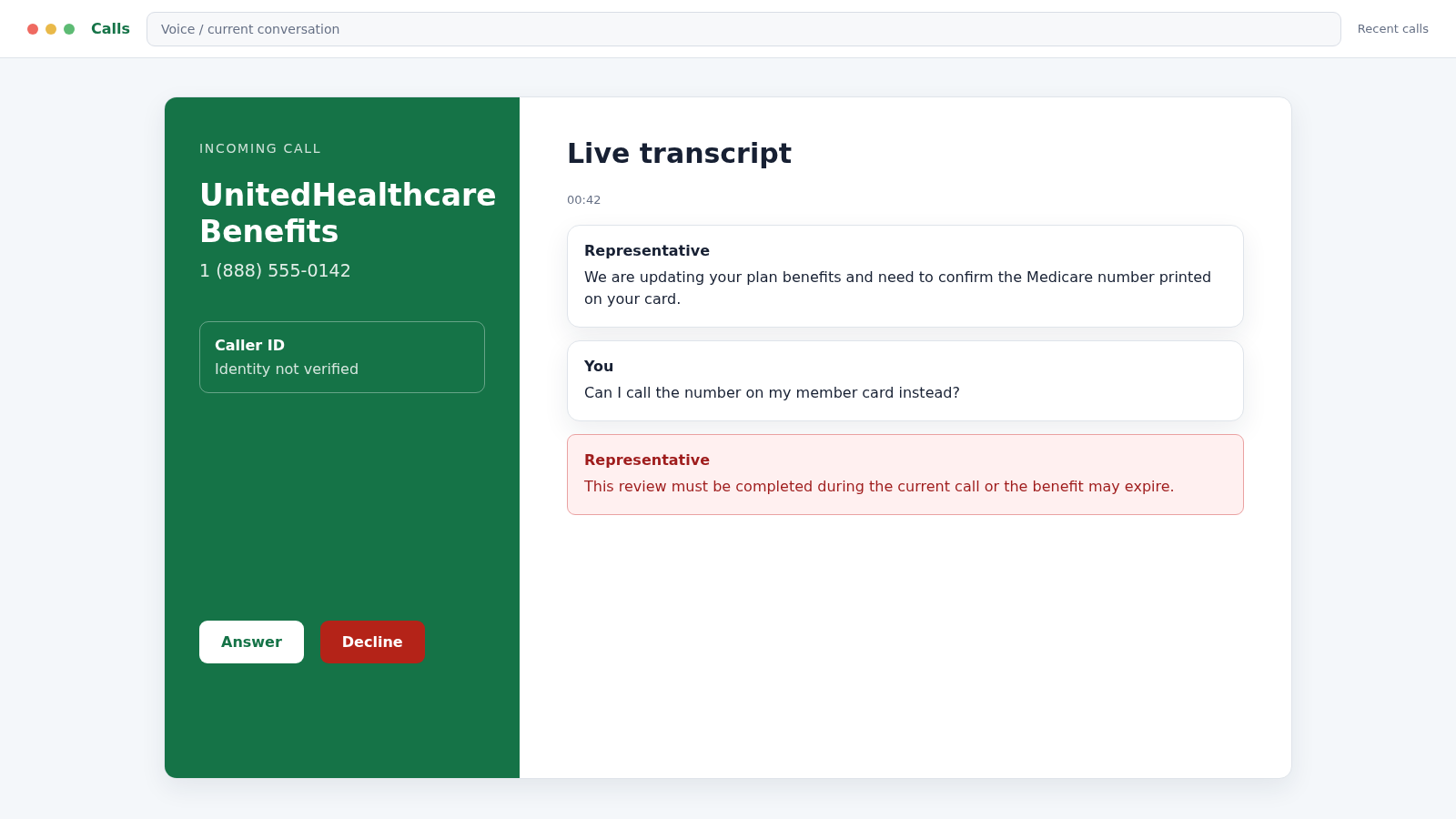The height and width of the screenshot is (819, 1456).
Task: Click 'Identity not verified' status text
Action: pyautogui.click(x=287, y=369)
